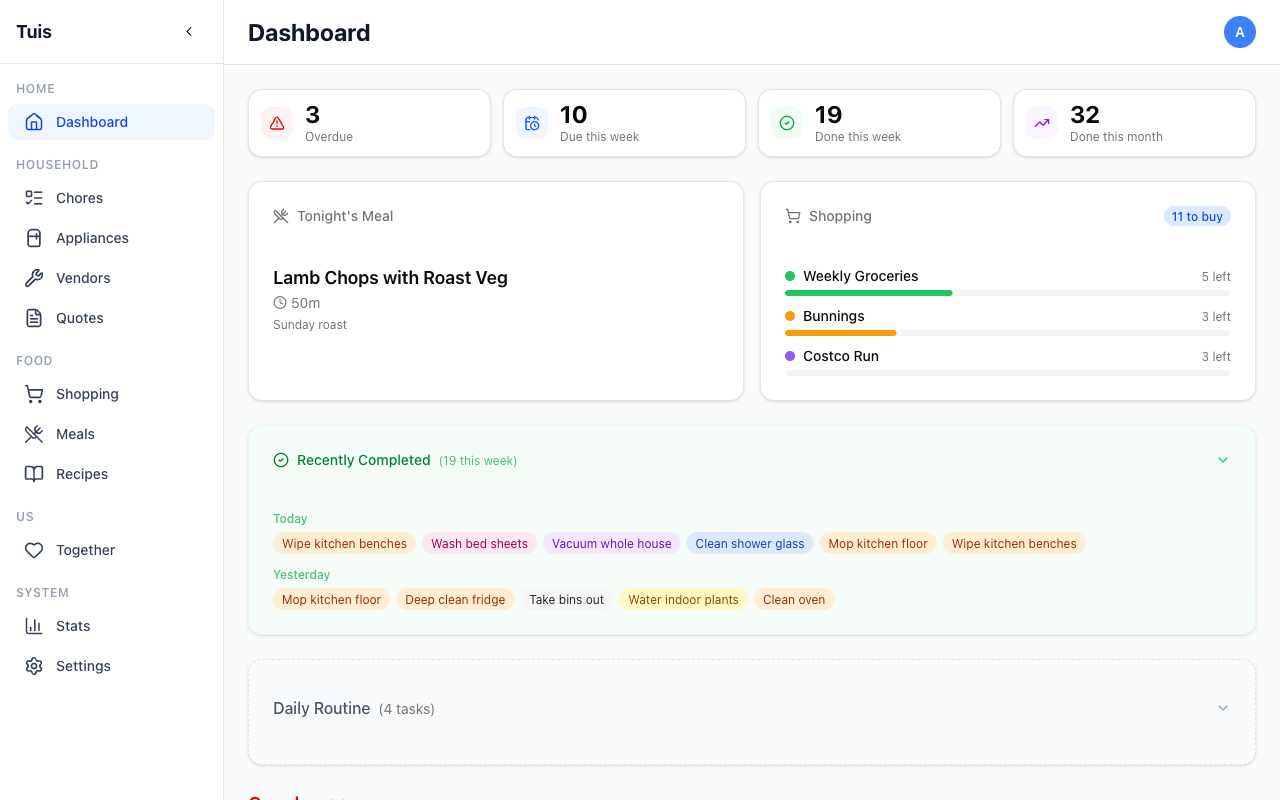Screen dimensions: 1280x800
Task: Toggle the Clean oven completed chip
Action: pyautogui.click(x=794, y=599)
